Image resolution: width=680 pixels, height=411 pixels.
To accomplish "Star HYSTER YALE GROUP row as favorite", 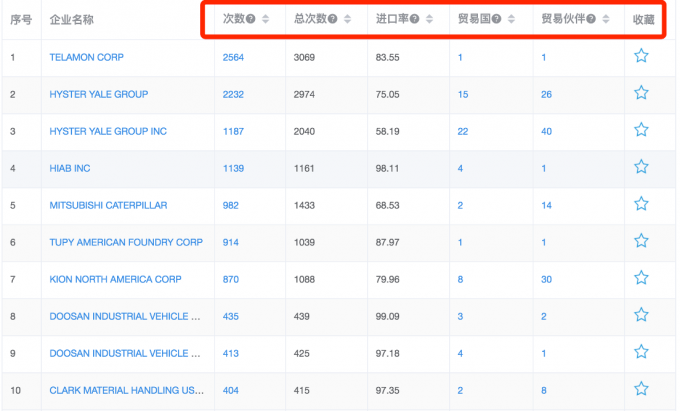I will click(641, 93).
